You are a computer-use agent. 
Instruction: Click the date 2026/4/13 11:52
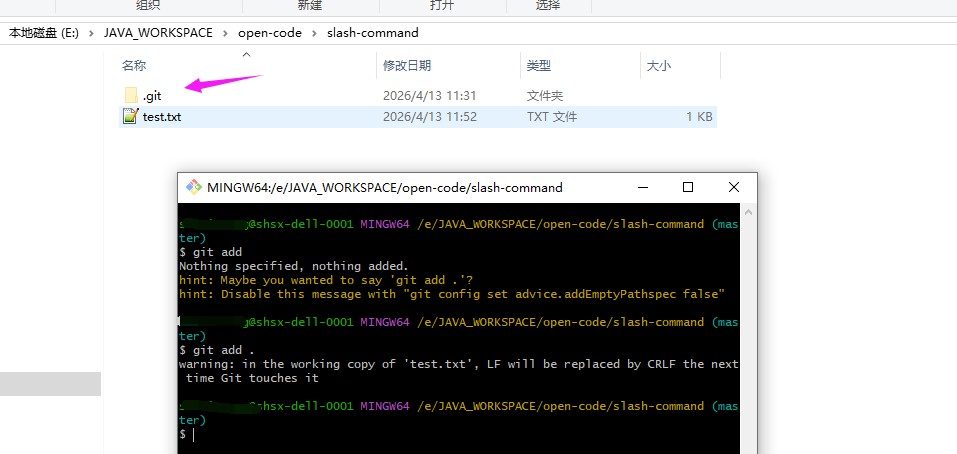coord(430,117)
